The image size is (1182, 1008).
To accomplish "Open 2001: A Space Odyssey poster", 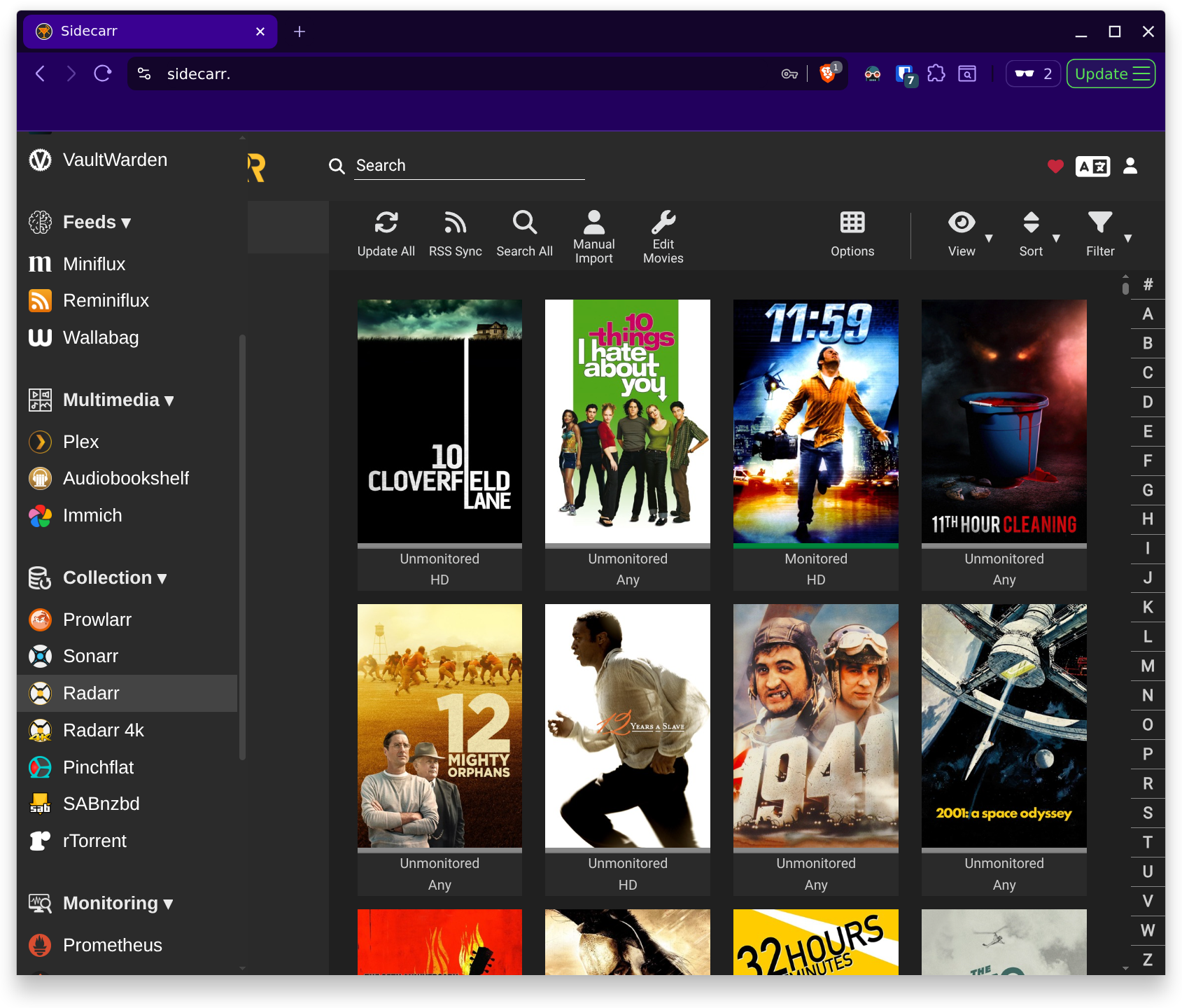I will (1004, 726).
